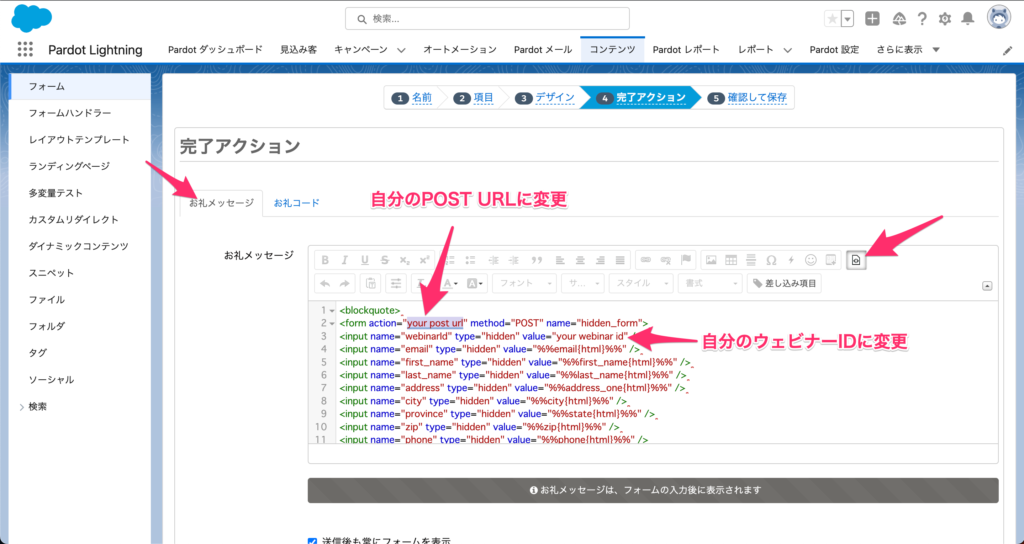Viewport: 1024px width, 544px height.
Task: Go to wizard step 1 名前
Action: click(414, 98)
